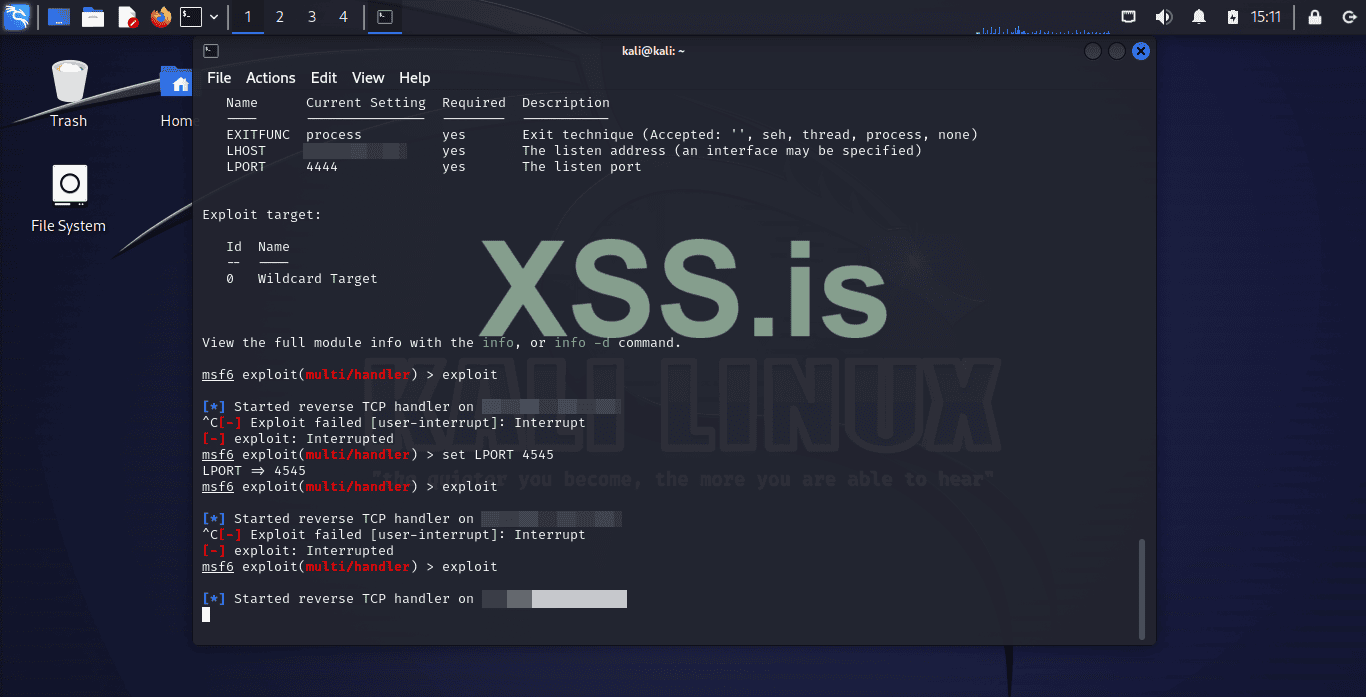The height and width of the screenshot is (697, 1366).
Task: Open the Actions menu in terminal
Action: coord(271,78)
